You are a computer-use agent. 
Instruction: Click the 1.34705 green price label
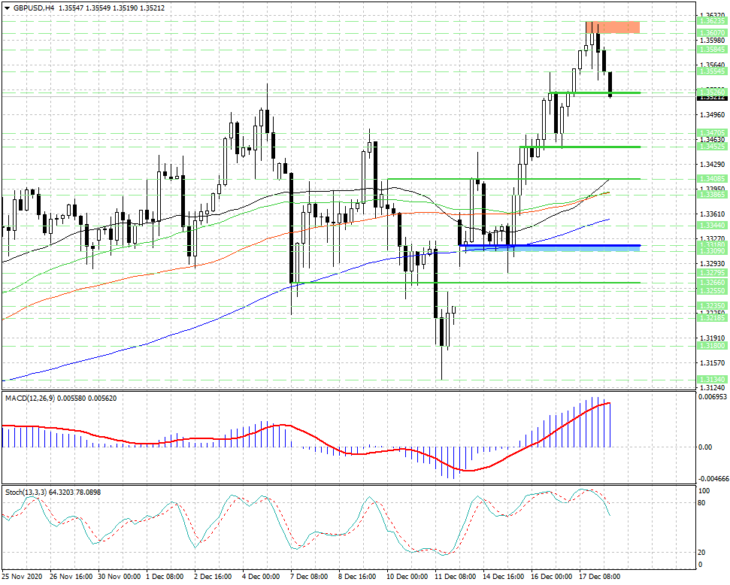tap(712, 133)
